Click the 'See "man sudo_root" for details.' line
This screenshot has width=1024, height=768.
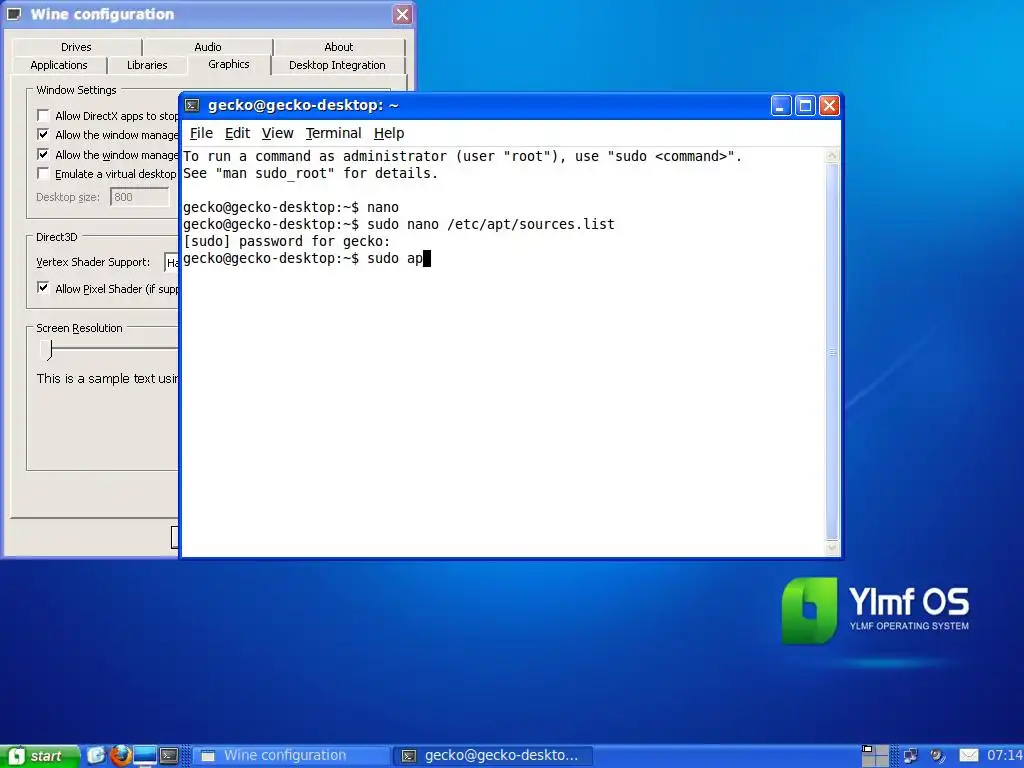[310, 173]
